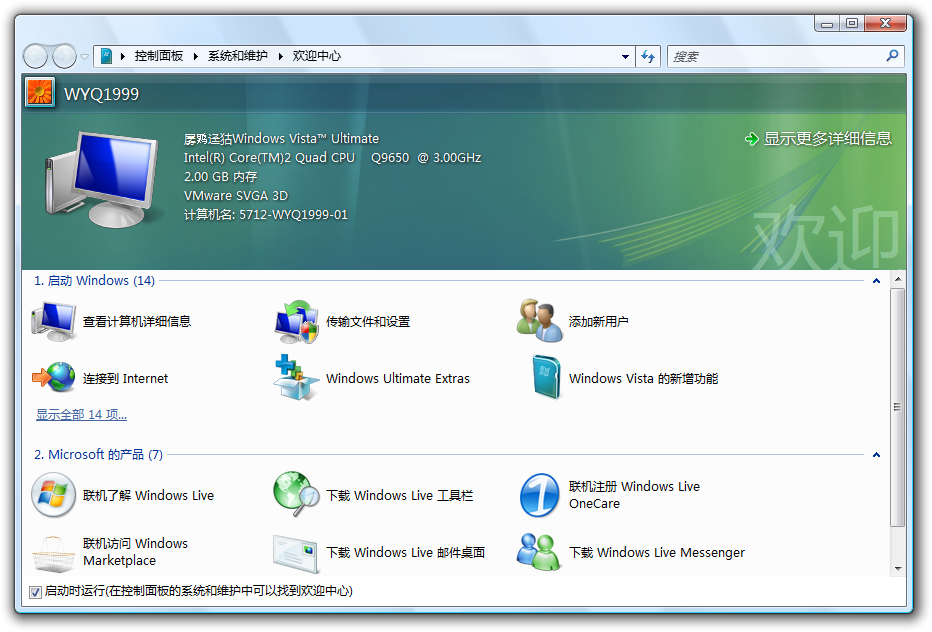Open the 查看计算机详细信息 computer icon
Viewport: 932px width, 632px height.
tap(53, 322)
